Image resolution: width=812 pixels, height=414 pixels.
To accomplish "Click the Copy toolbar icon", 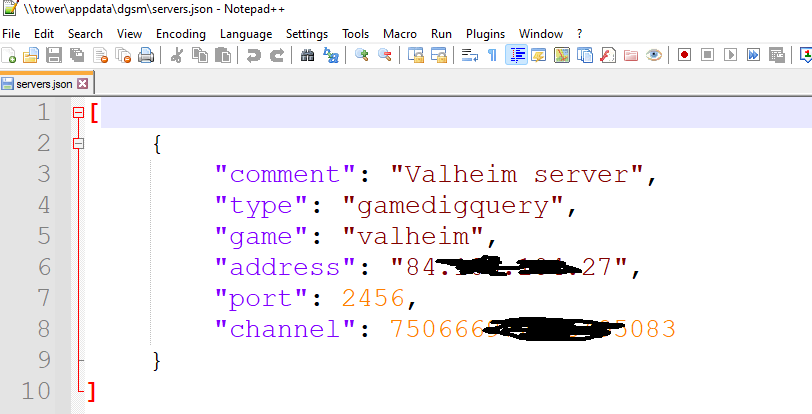I will [200, 54].
